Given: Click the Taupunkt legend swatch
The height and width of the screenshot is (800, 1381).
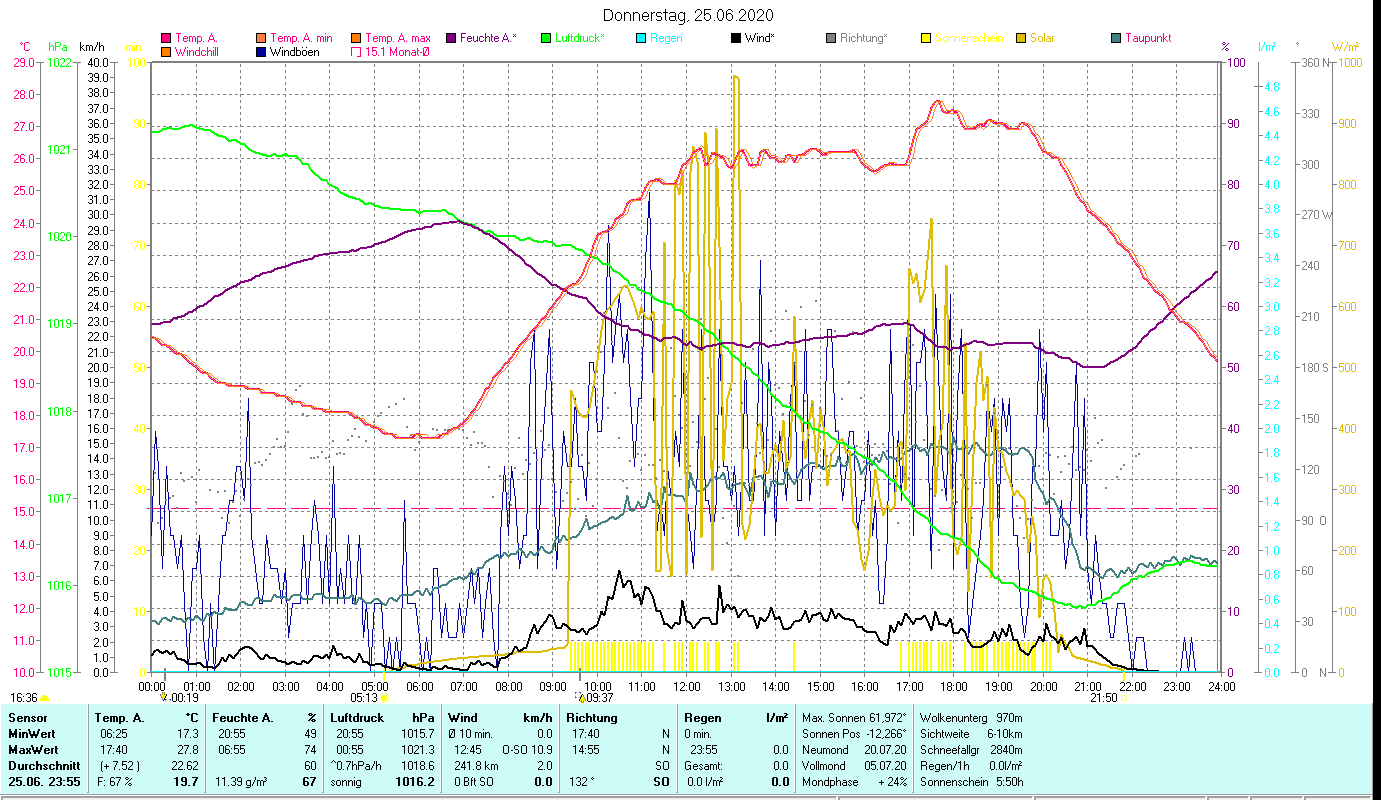Looking at the screenshot, I should point(1116,38).
